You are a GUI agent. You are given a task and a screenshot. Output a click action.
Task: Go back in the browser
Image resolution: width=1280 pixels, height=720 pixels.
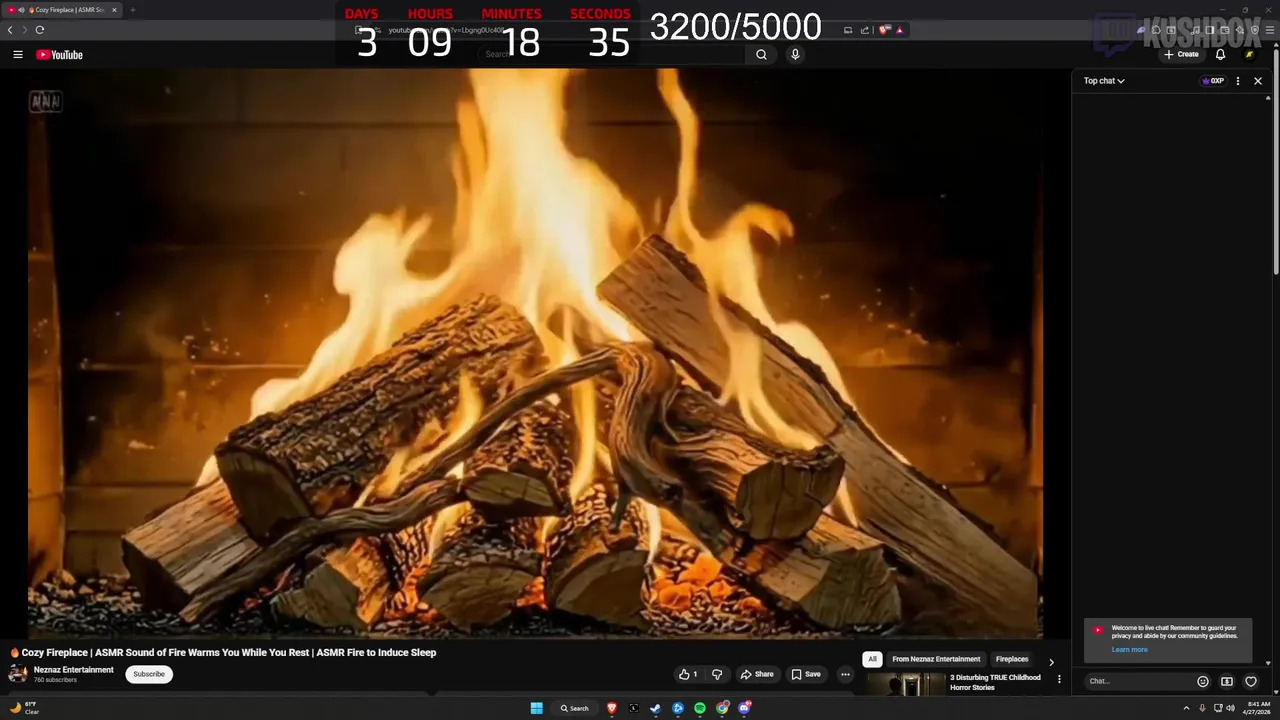pos(10,30)
